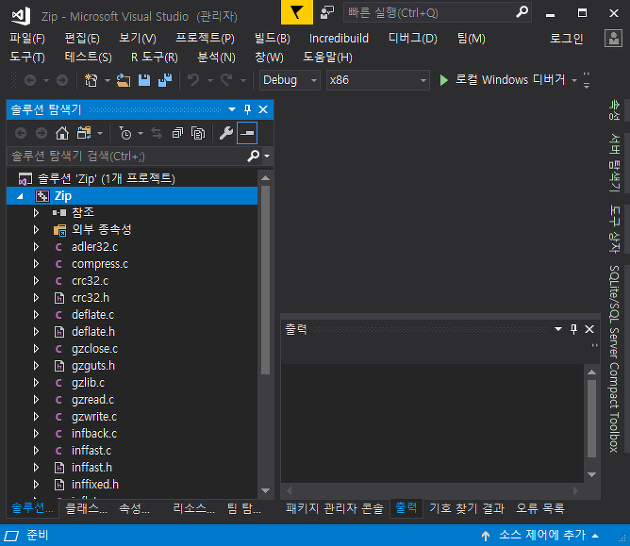
Task: Click the New Project toolbar icon
Action: tap(91, 80)
